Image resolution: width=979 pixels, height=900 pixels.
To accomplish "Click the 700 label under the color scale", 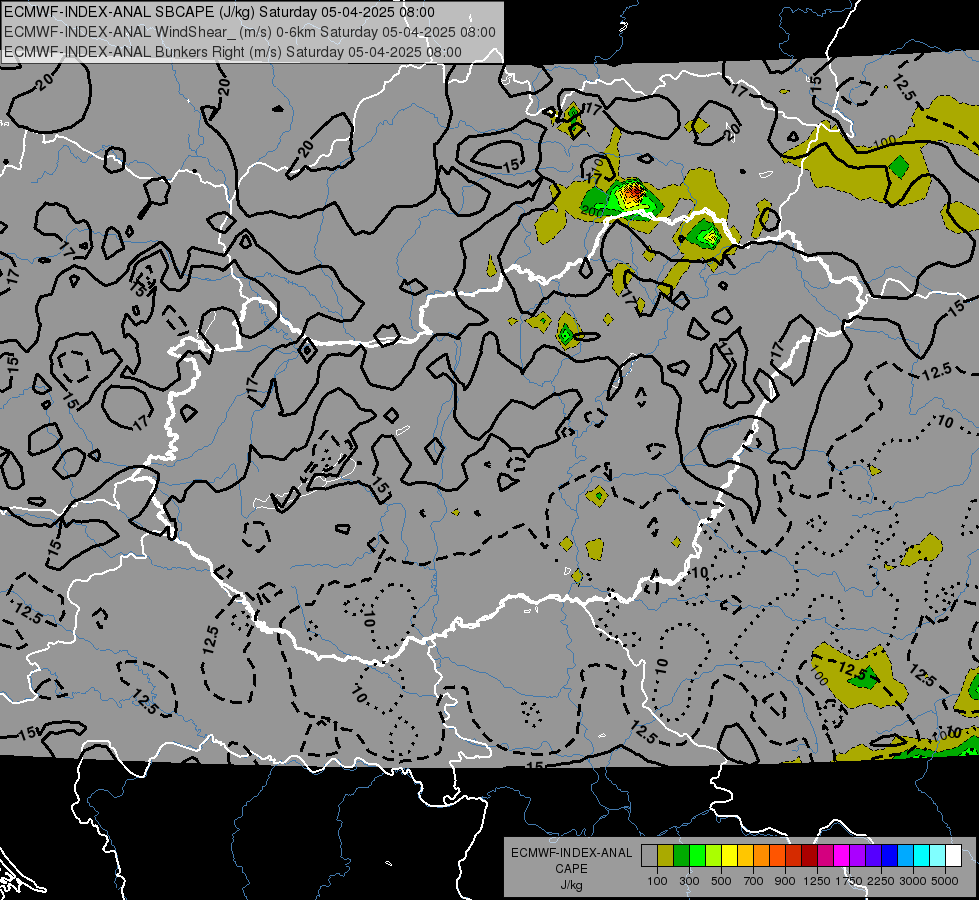I will tap(754, 881).
